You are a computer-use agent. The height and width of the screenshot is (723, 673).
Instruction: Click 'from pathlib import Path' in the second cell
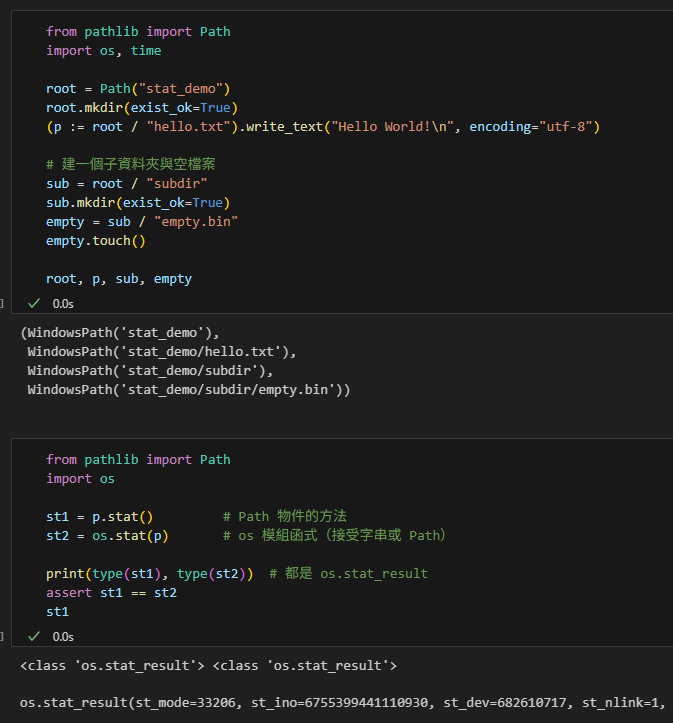pos(138,460)
